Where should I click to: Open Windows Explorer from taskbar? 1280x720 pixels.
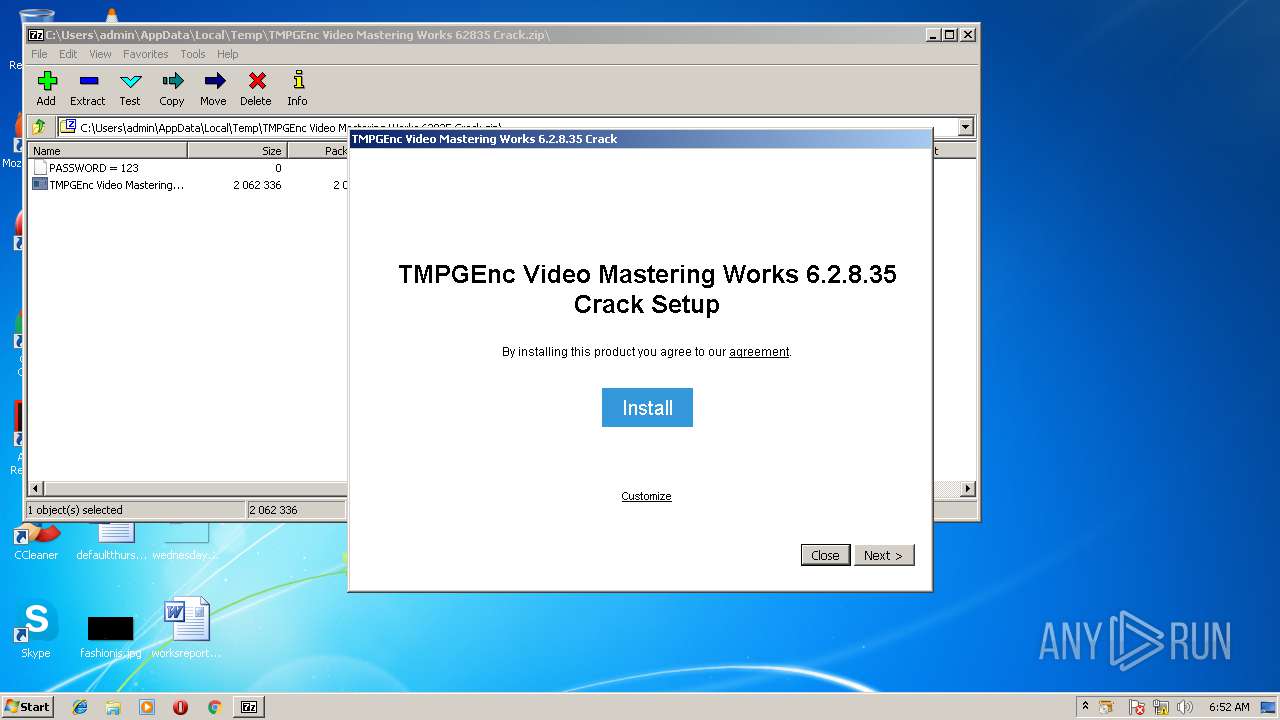point(113,707)
